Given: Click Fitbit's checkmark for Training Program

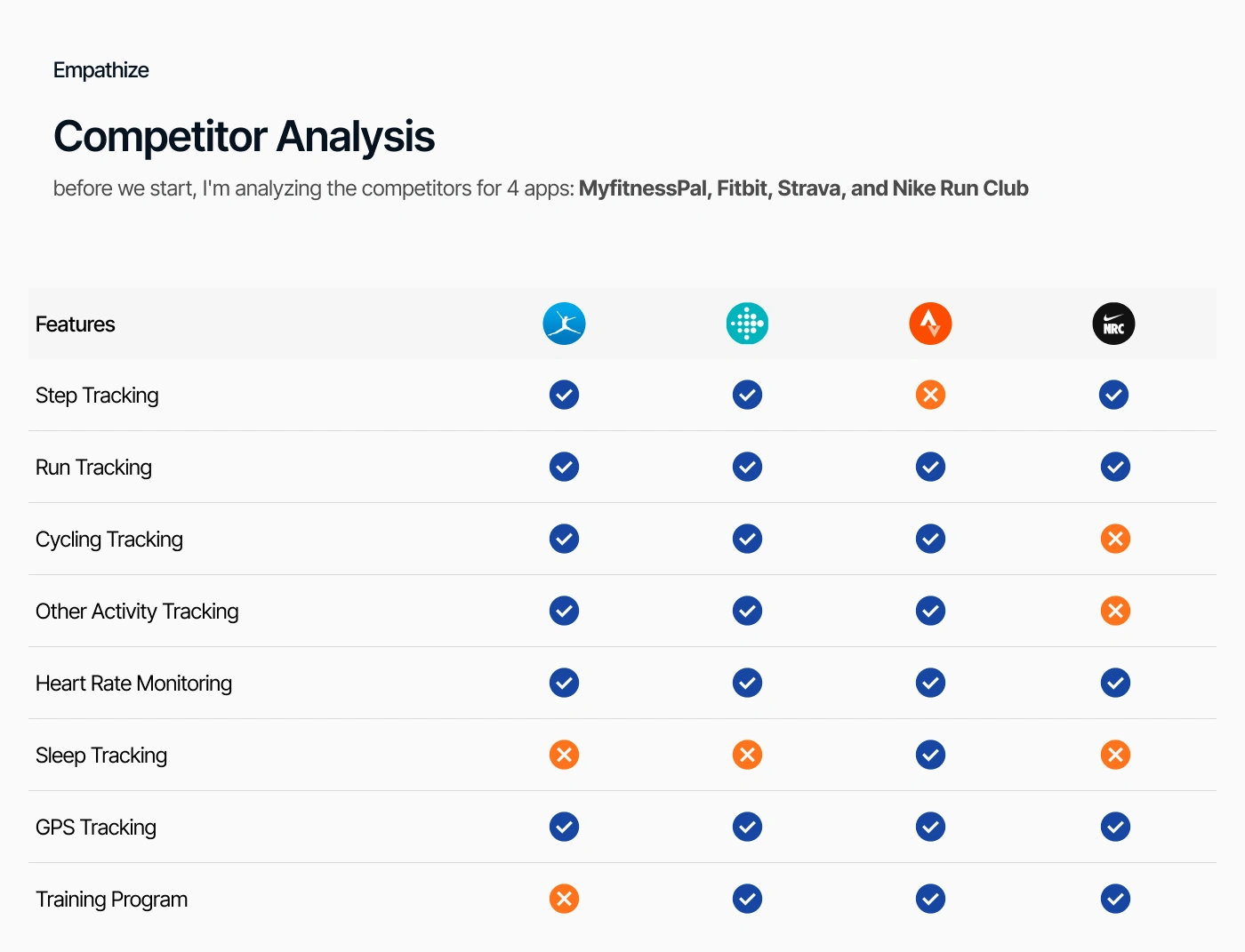Looking at the screenshot, I should (x=747, y=899).
